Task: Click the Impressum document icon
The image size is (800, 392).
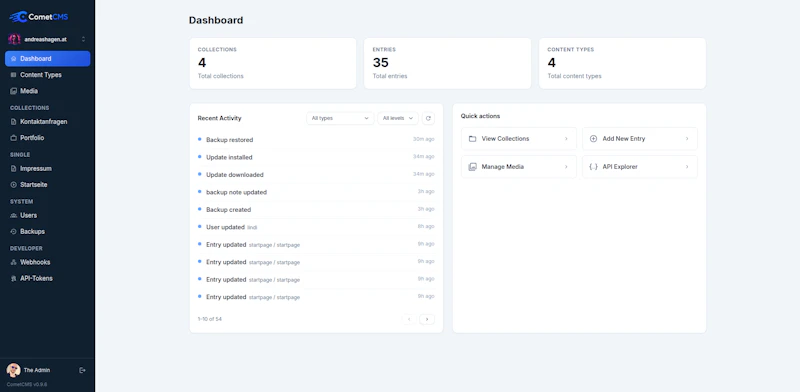Action: [13, 168]
